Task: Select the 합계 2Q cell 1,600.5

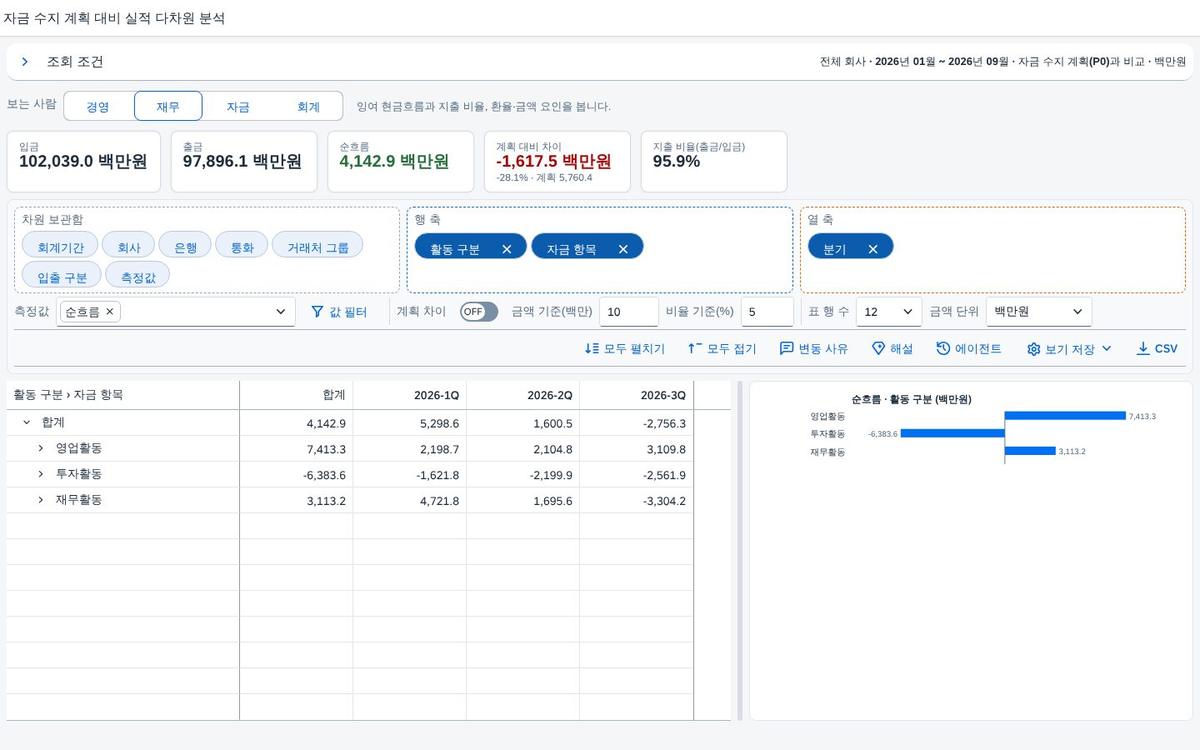Action: point(523,423)
